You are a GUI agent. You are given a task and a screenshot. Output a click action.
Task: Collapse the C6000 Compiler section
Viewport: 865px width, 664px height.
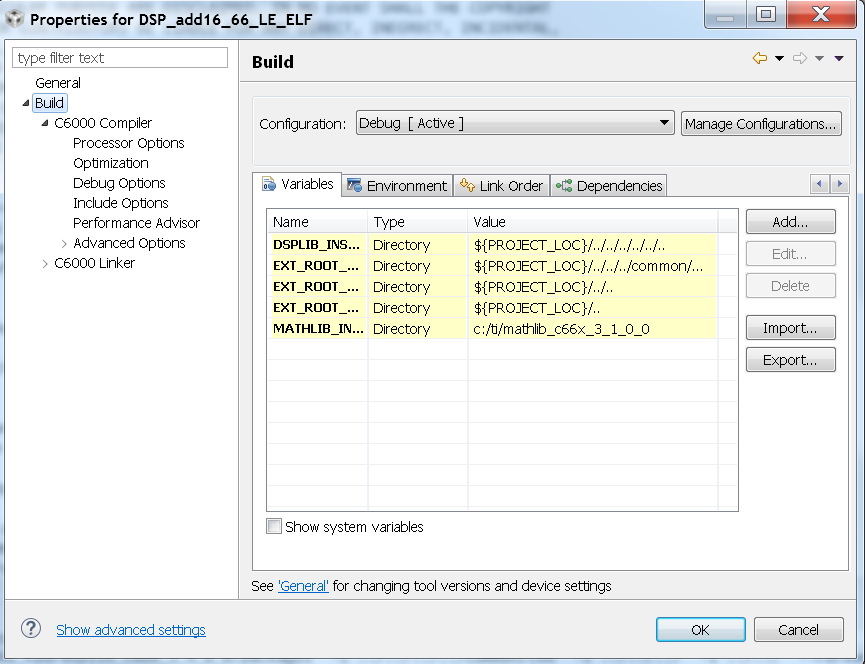pyautogui.click(x=44, y=122)
